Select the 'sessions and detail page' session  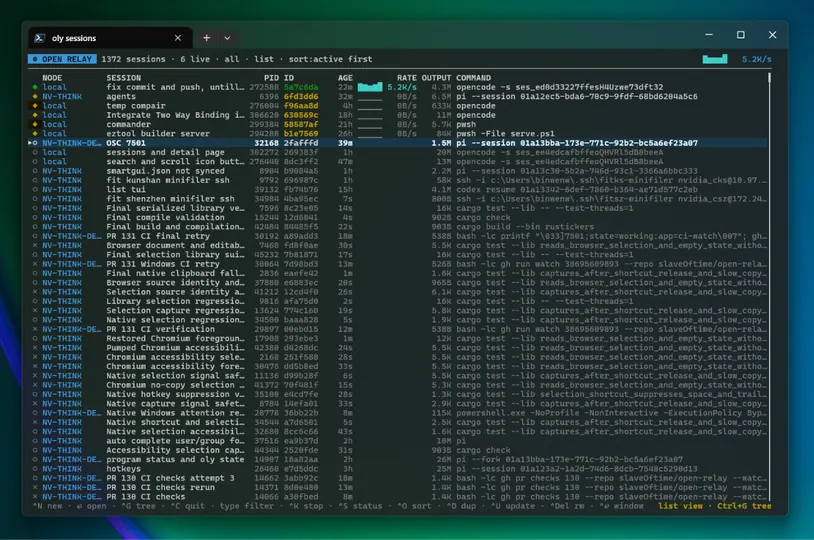coord(398,152)
